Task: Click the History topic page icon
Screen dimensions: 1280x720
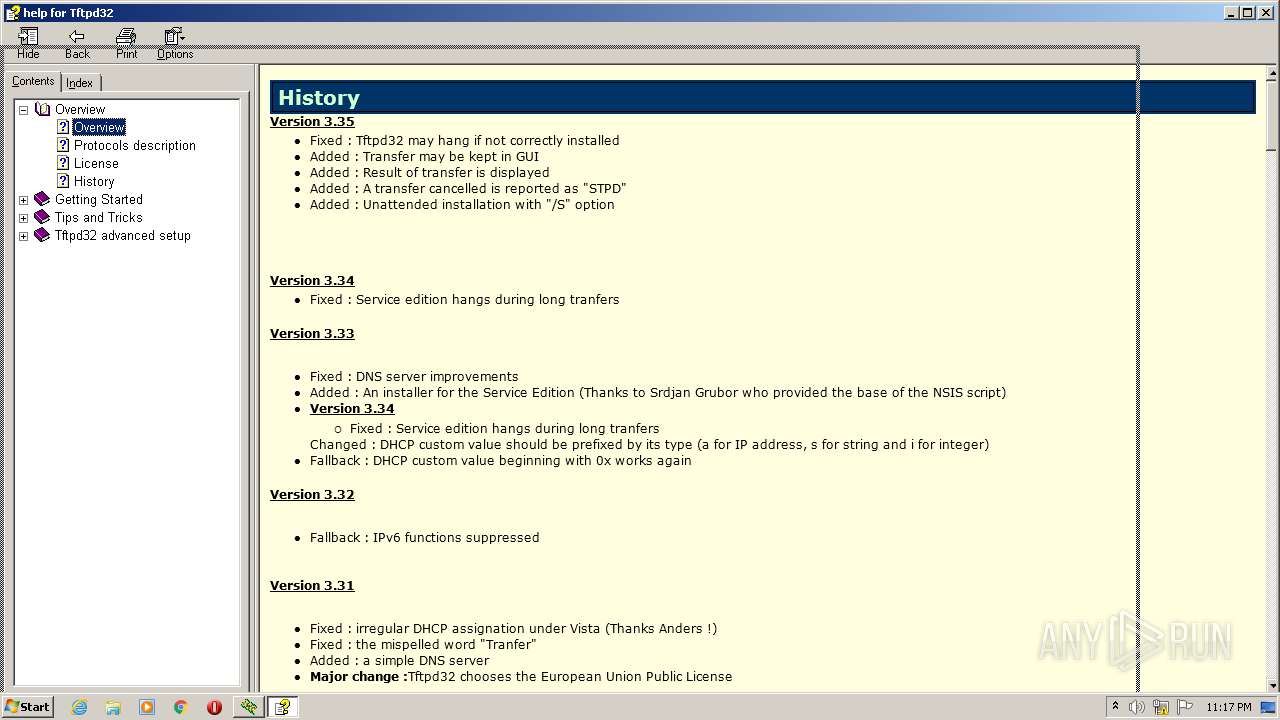Action: click(63, 181)
